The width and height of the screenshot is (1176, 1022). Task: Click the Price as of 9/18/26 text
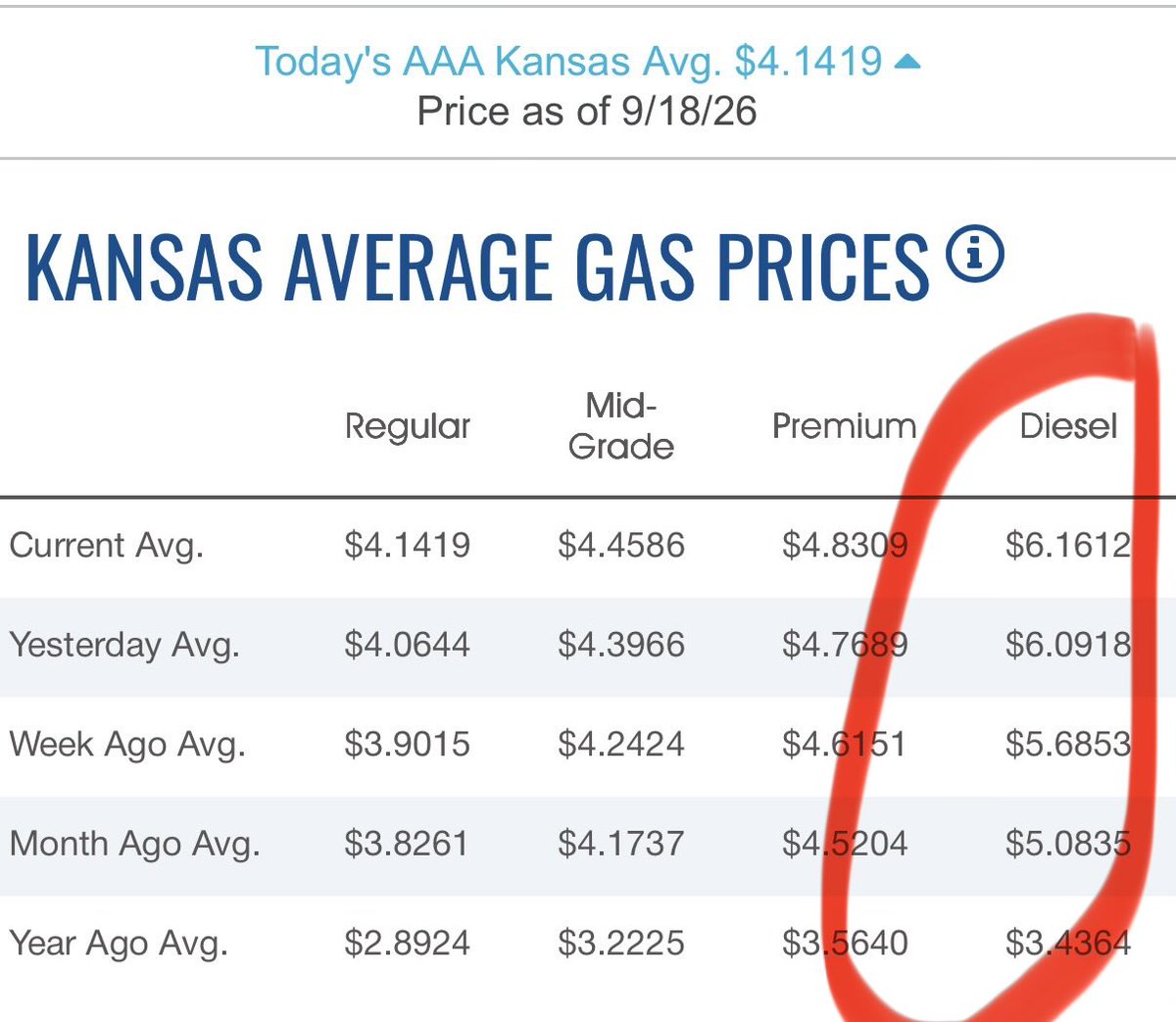pyautogui.click(x=587, y=111)
